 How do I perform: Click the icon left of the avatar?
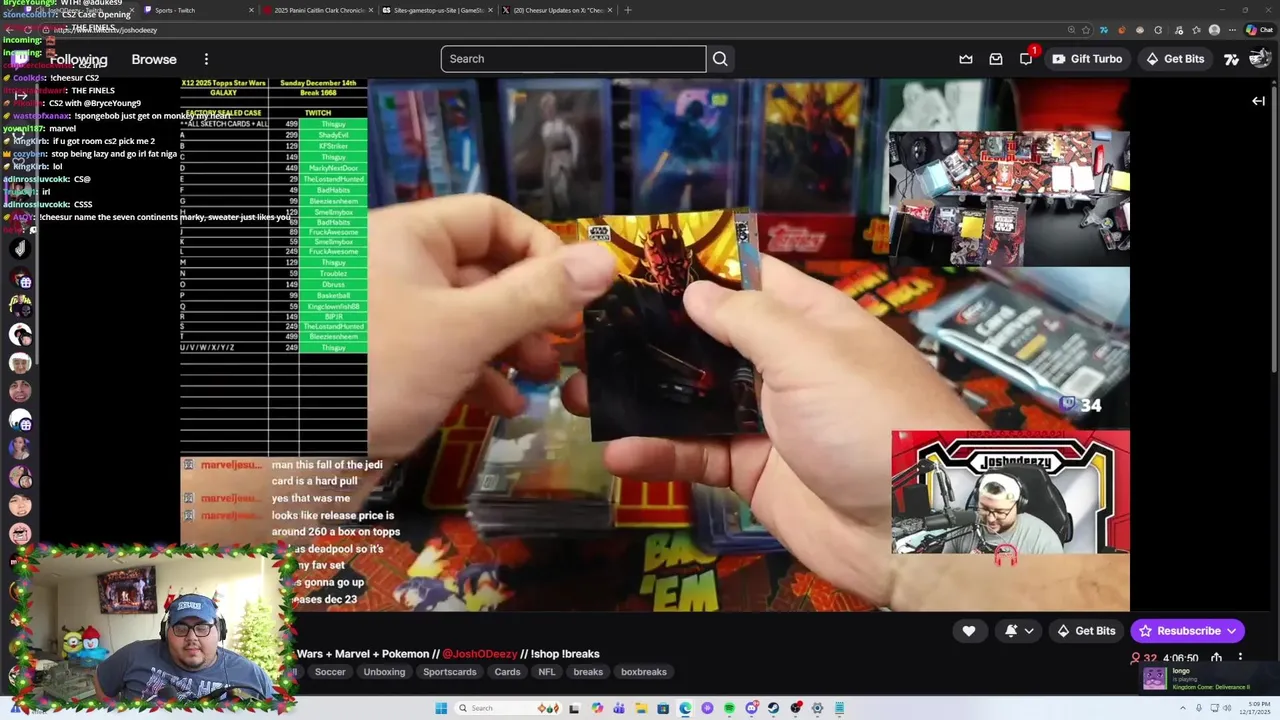click(1232, 59)
